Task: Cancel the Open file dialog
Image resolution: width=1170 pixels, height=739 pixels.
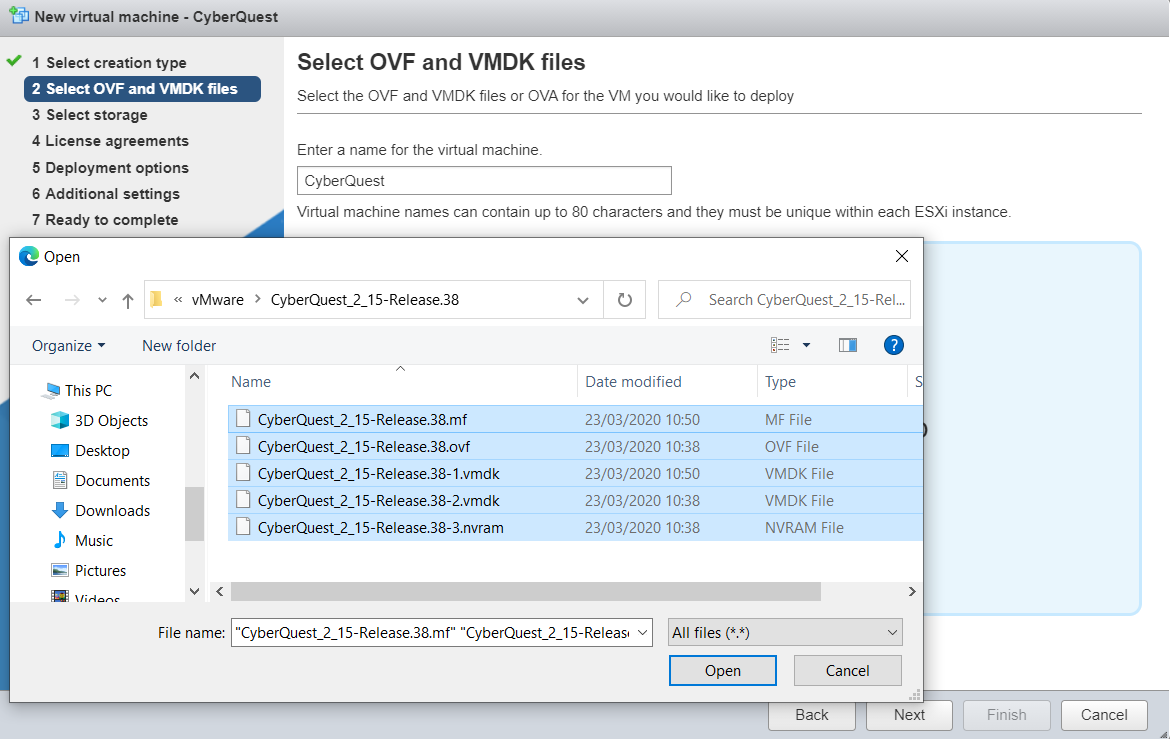Action: (x=848, y=670)
